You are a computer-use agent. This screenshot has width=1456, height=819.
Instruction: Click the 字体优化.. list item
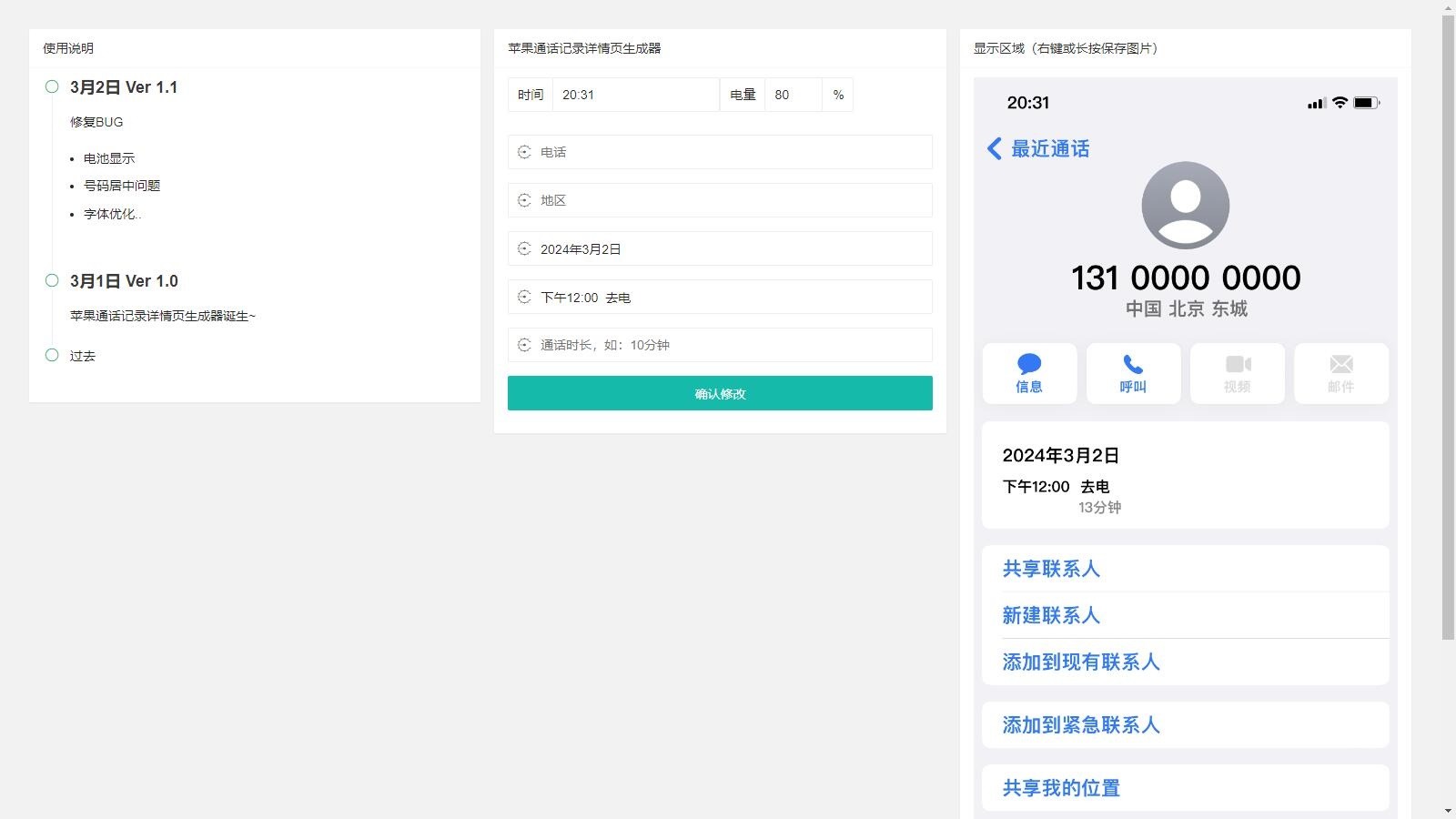tap(113, 214)
